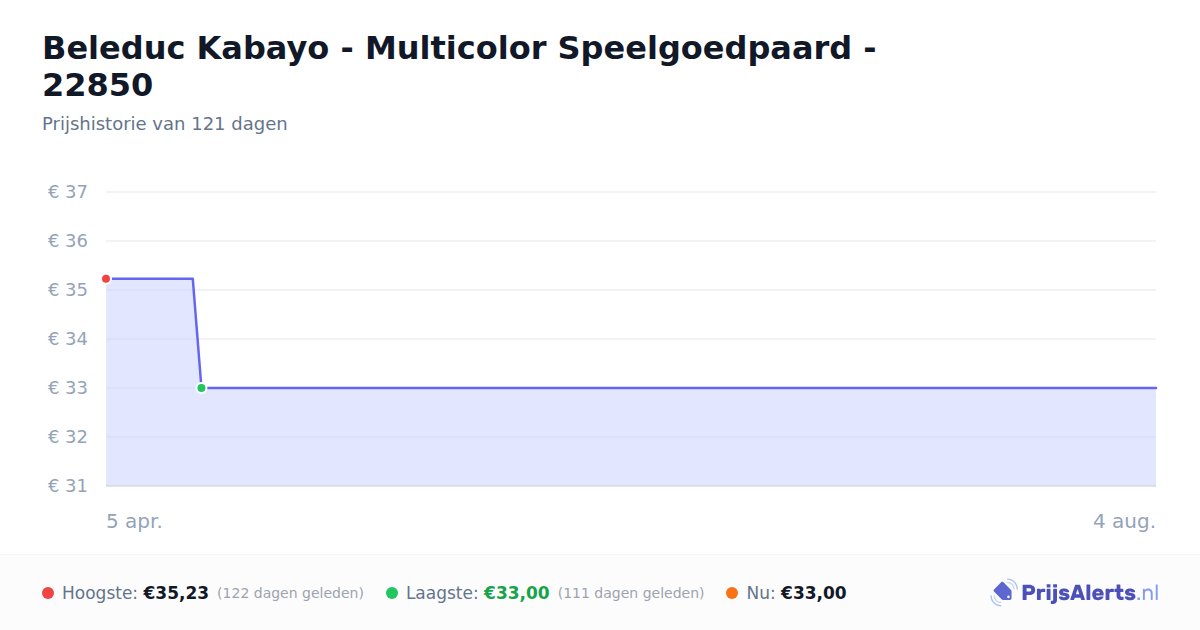Viewport: 1200px width, 630px height.
Task: Click the 122 dagen geleden note
Action: point(290,593)
